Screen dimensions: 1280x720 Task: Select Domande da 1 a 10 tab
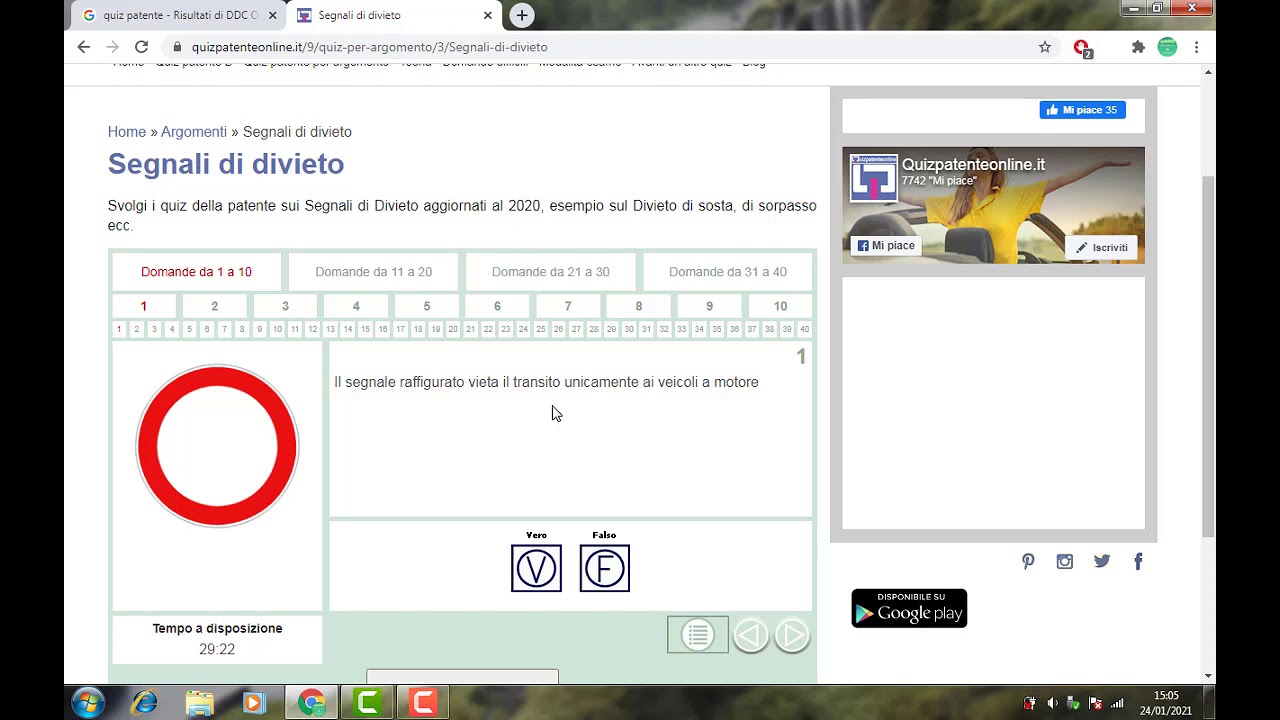pos(196,272)
